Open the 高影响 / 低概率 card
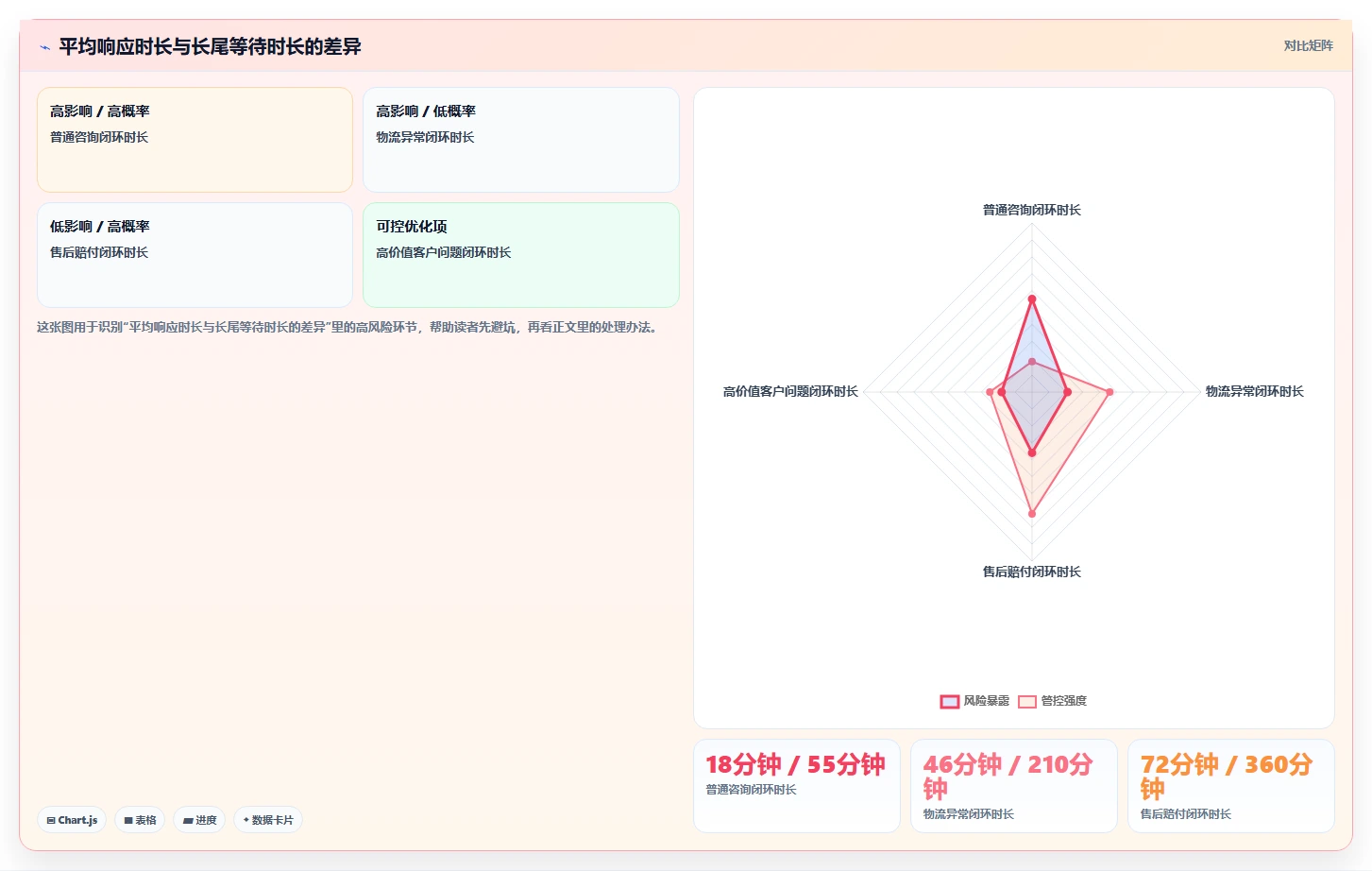1372x871 pixels. pyautogui.click(x=521, y=140)
